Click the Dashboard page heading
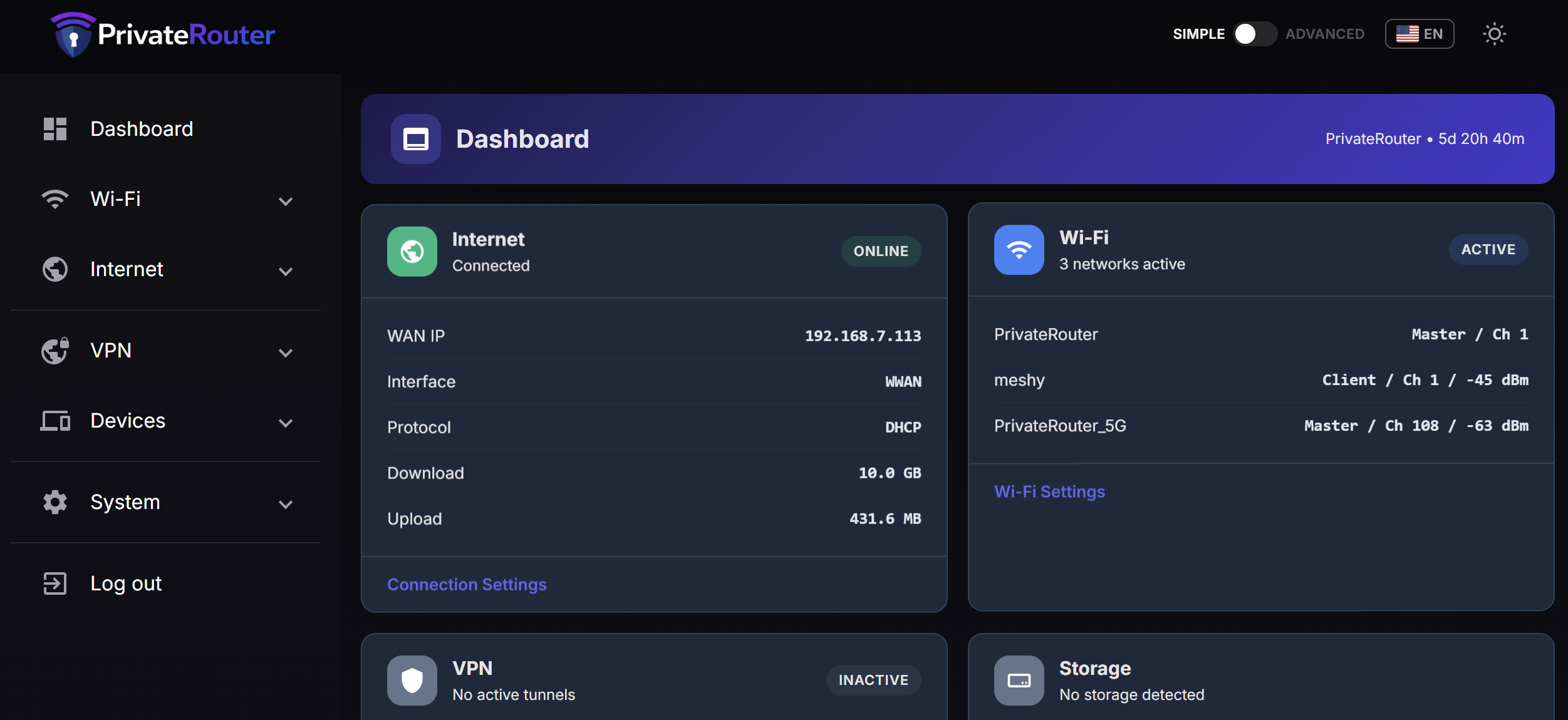1568x720 pixels. click(x=522, y=139)
